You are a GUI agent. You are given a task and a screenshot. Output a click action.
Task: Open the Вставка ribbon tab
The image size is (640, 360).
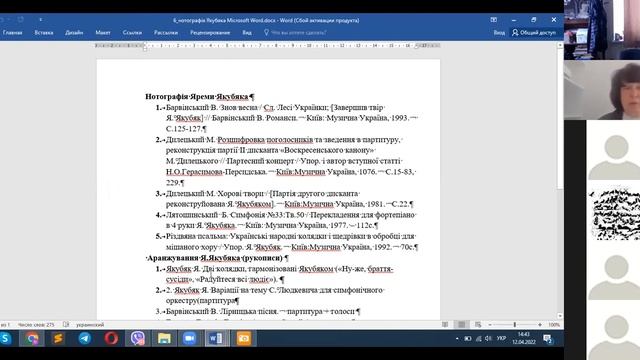point(44,33)
